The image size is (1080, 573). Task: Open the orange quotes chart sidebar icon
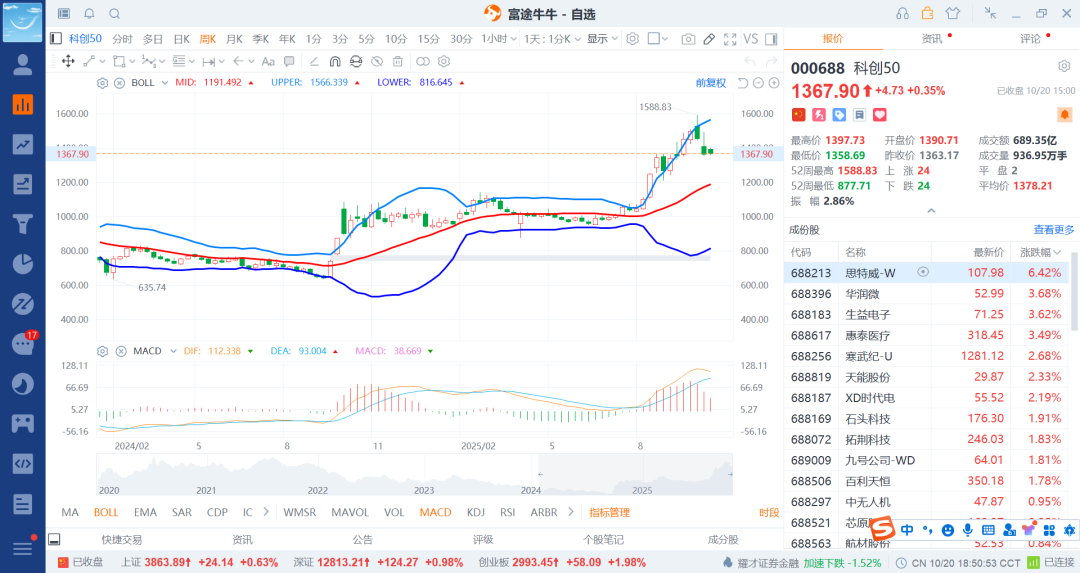(23, 104)
